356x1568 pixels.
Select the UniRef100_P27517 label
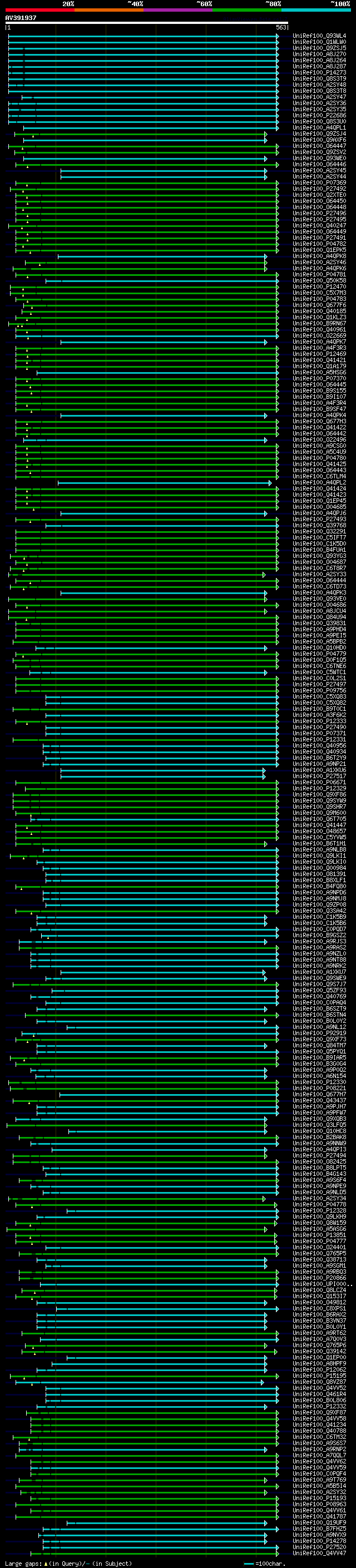[319, 776]
